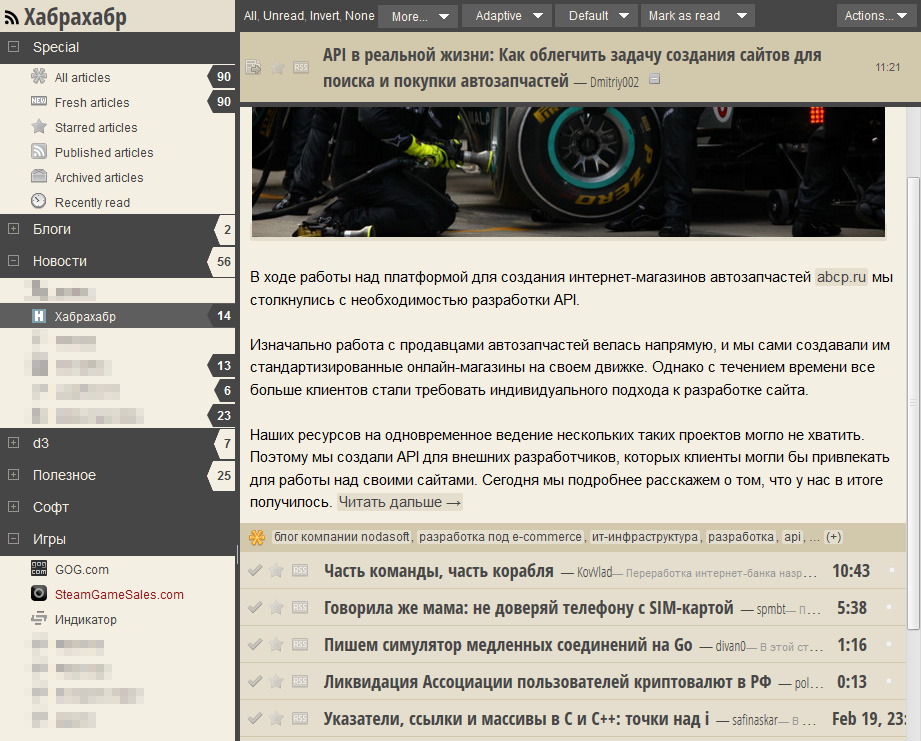Open the Adaptive view mode dropdown
This screenshot has height=741, width=921.
(507, 16)
